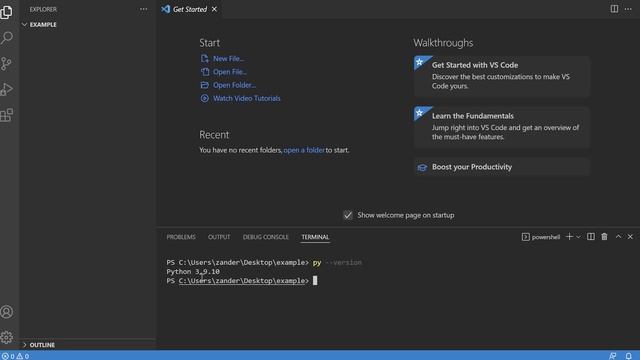This screenshot has height=360, width=640.
Task: Maximize the panel with up chevron
Action: coord(618,237)
